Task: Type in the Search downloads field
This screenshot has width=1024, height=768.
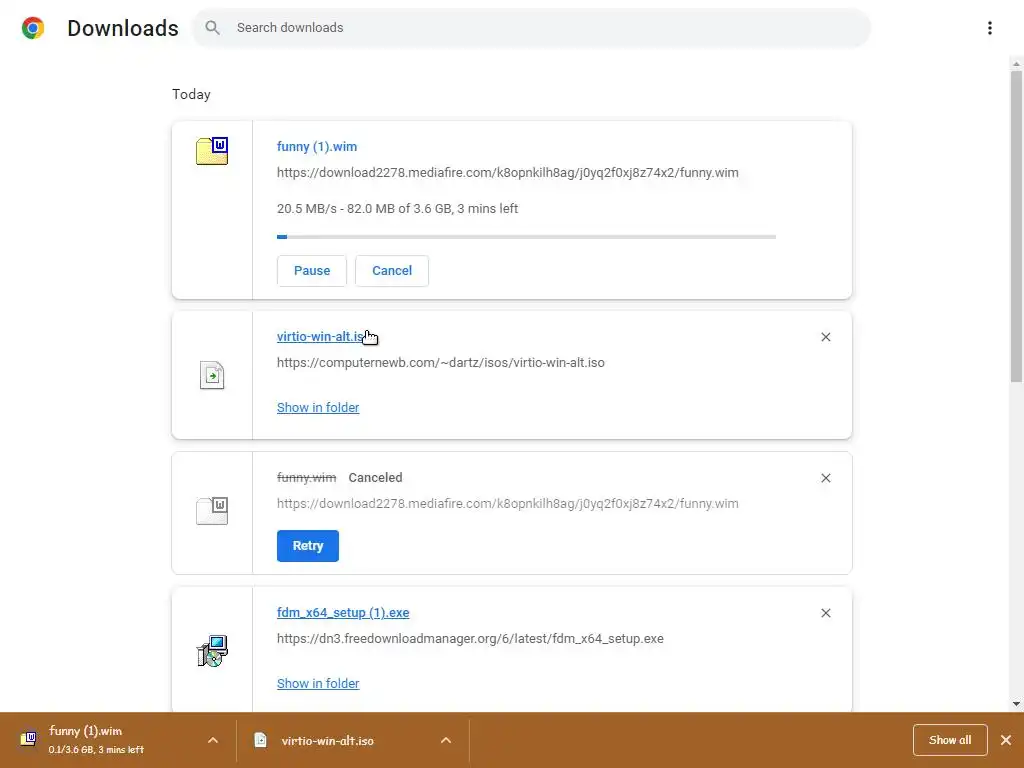Action: 540,28
